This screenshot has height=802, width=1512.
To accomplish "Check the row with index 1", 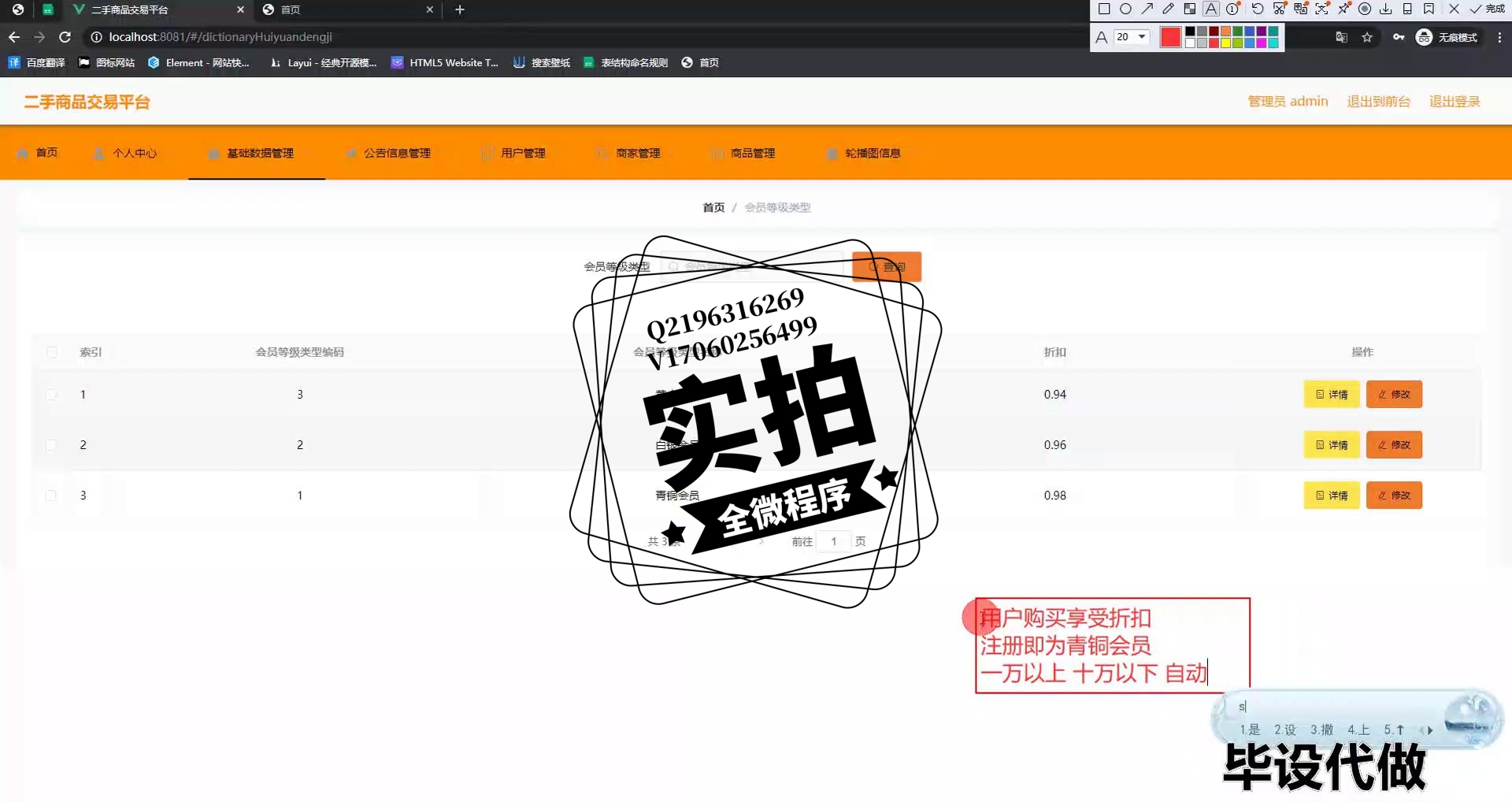I will click(x=50, y=395).
